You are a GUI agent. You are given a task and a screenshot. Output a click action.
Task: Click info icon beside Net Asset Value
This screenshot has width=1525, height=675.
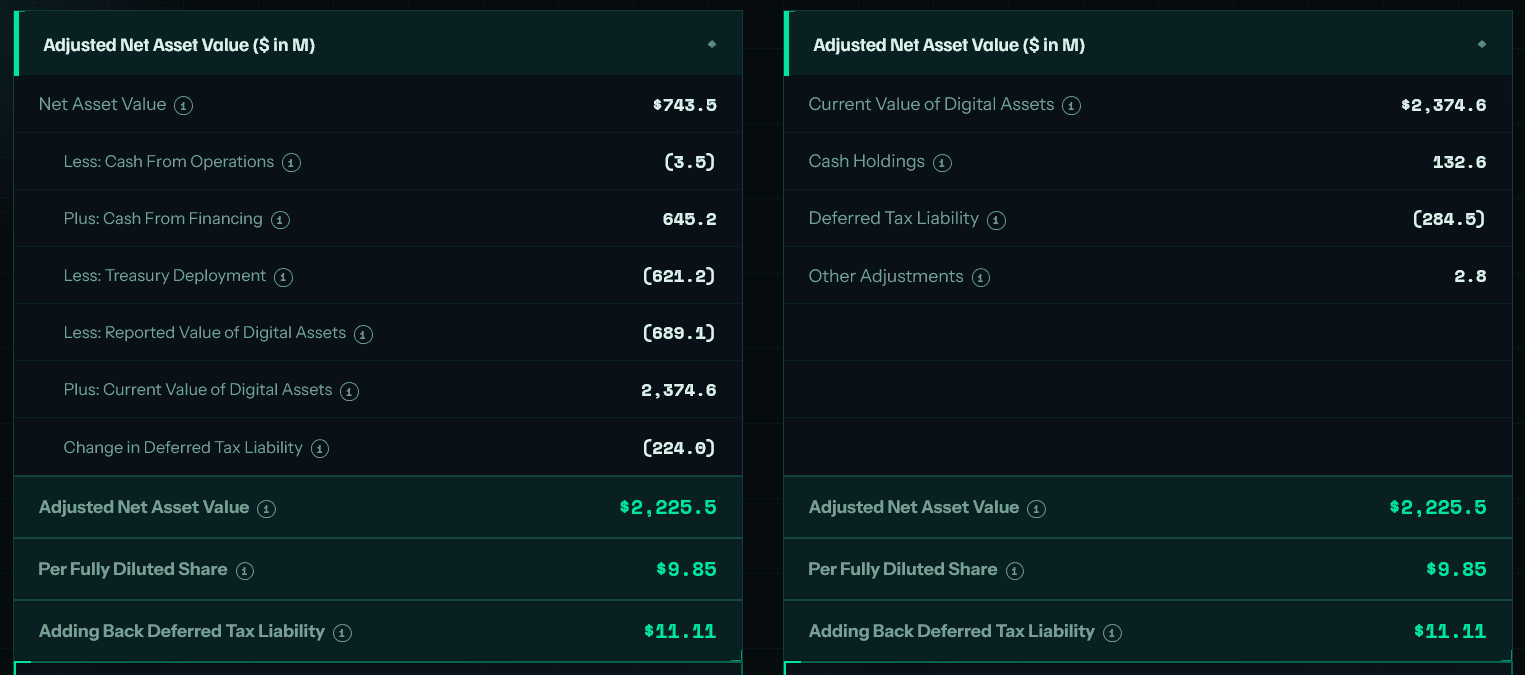183,105
